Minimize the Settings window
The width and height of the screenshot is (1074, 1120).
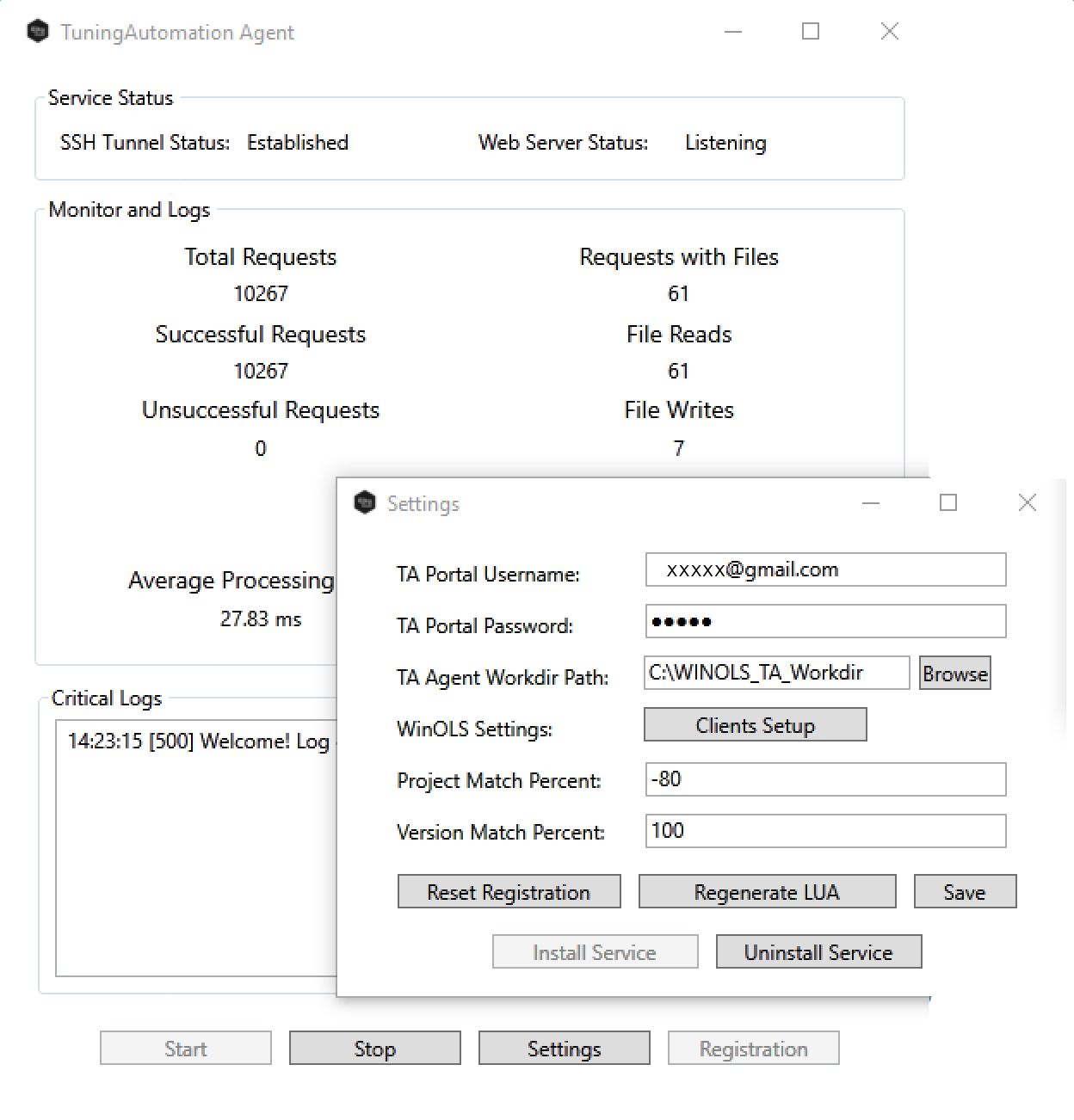click(871, 503)
